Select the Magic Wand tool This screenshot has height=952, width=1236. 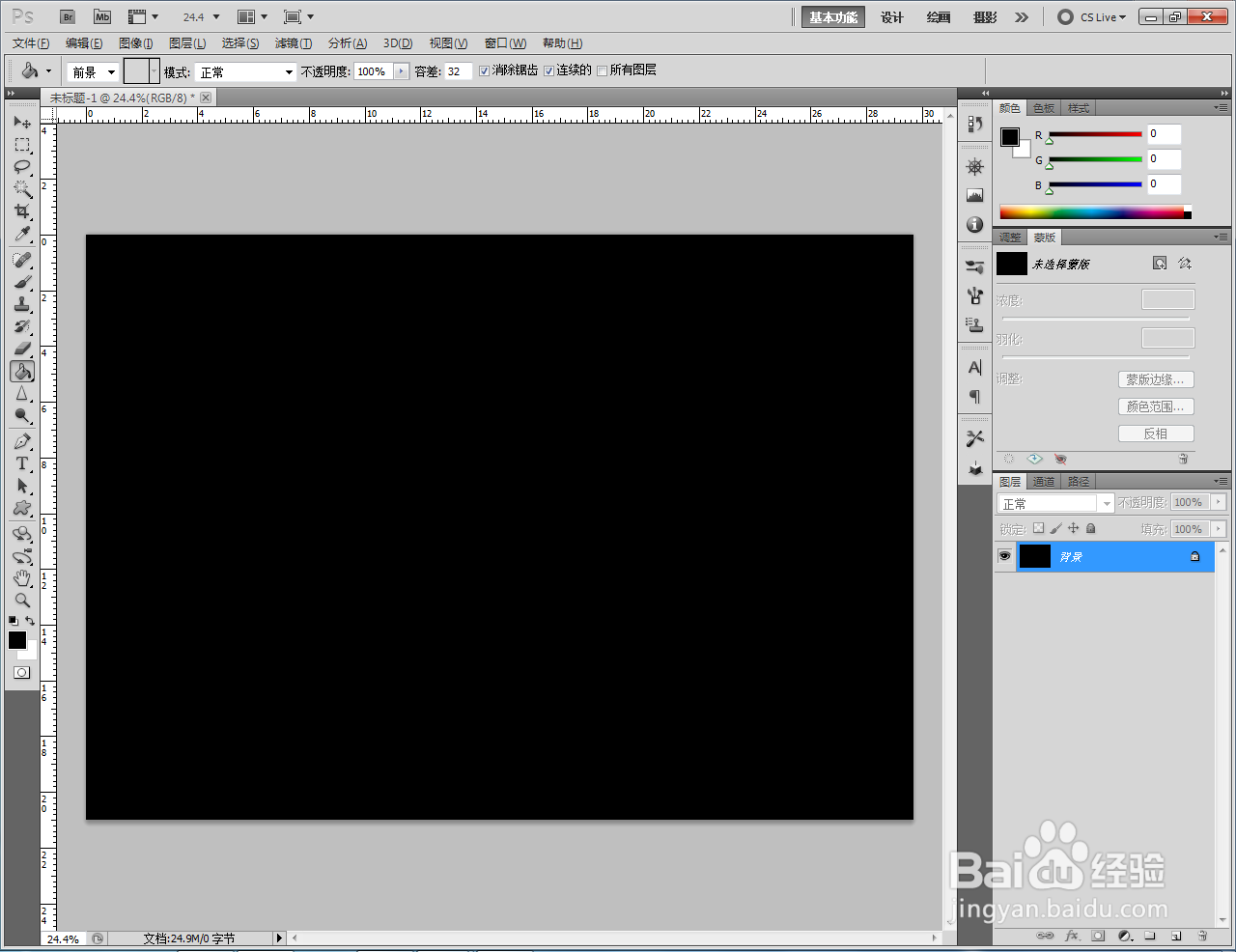click(x=22, y=189)
